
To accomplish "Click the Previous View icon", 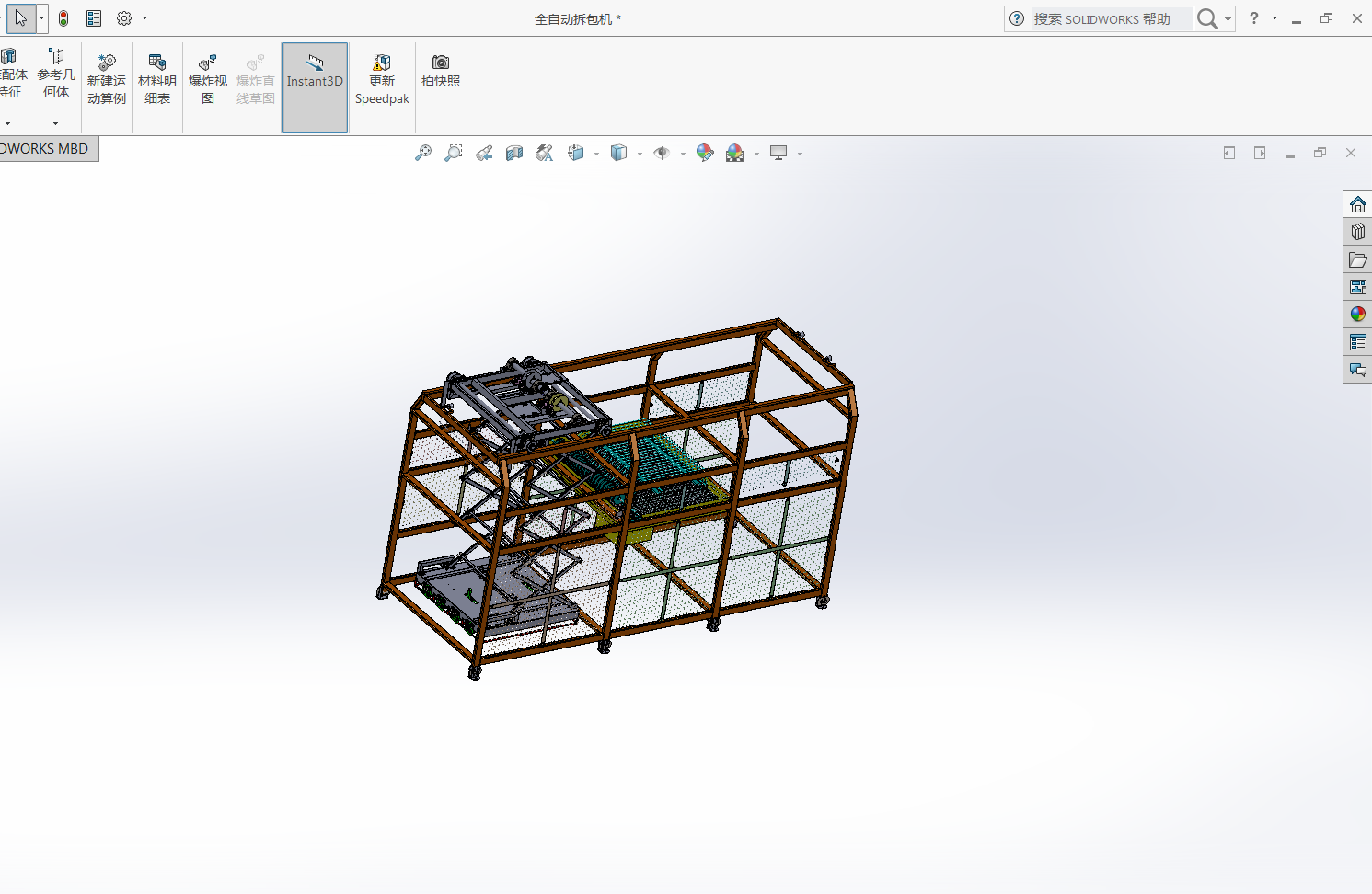I will click(x=484, y=154).
